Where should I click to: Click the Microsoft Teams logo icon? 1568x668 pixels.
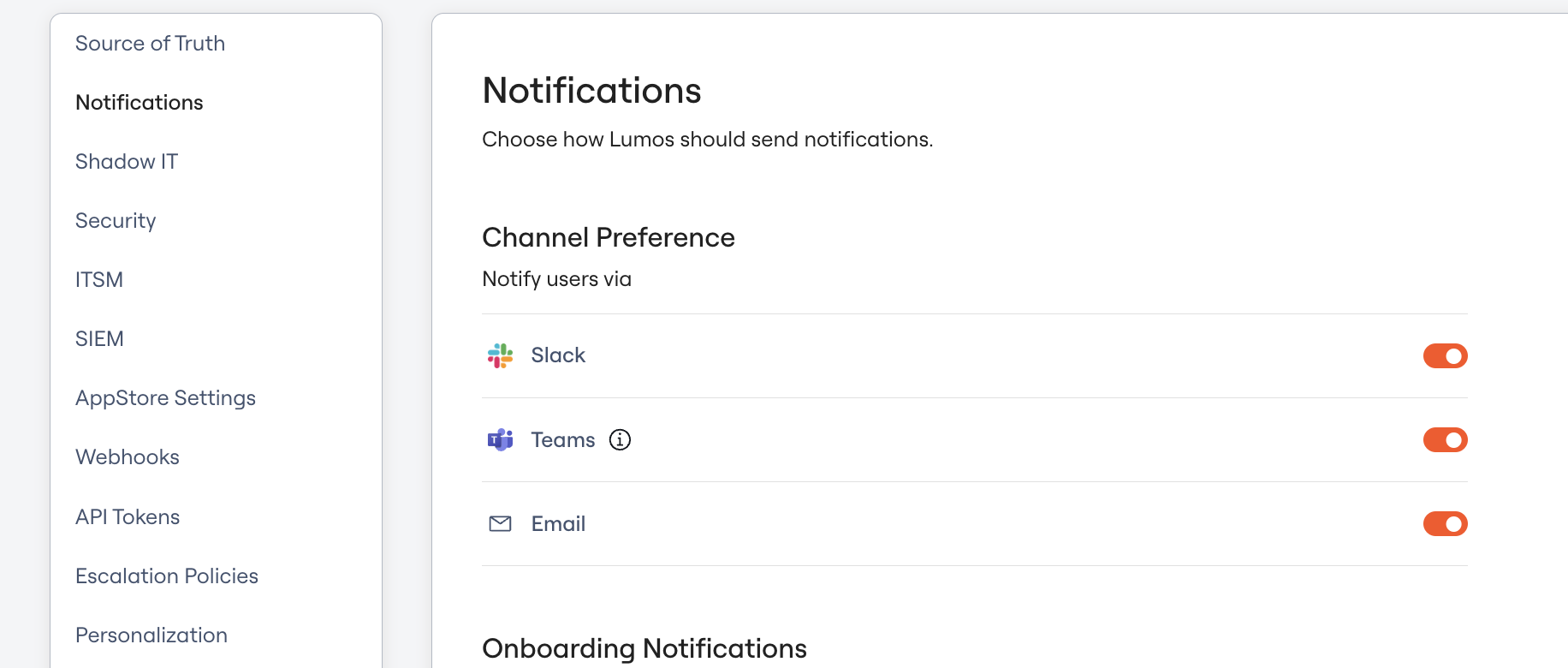(x=500, y=439)
